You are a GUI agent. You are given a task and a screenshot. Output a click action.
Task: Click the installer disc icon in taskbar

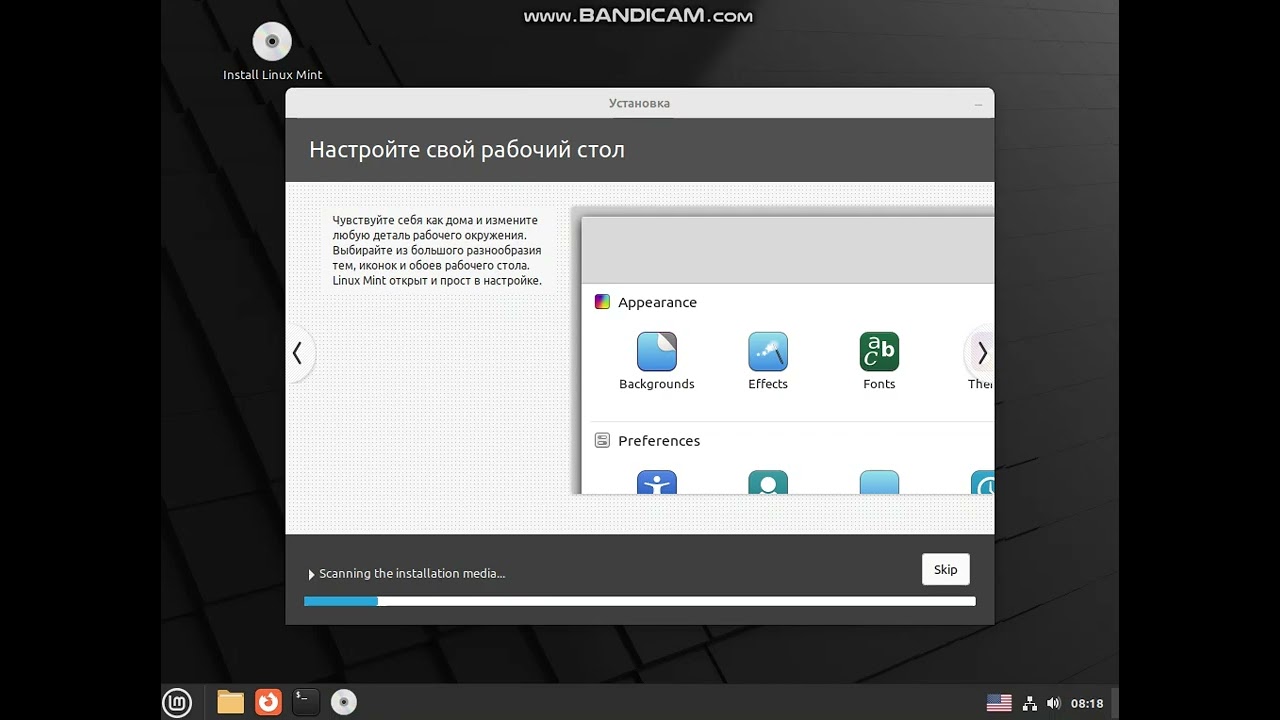pos(343,703)
